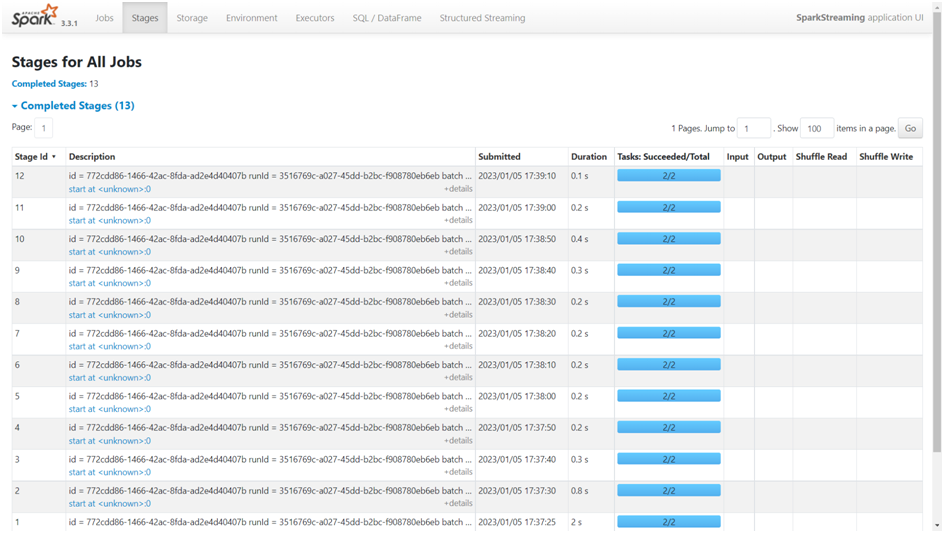The image size is (944, 533).
Task: Select submitted time 2023/01/05 17:39:10
Action: pos(517,176)
